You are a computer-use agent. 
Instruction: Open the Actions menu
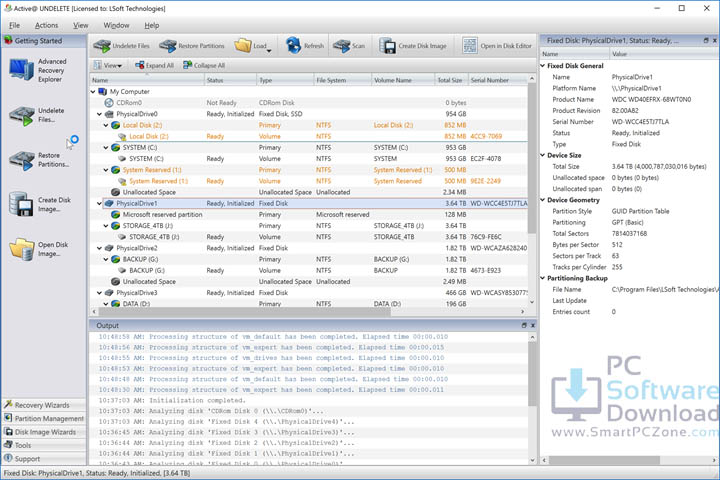click(46, 25)
